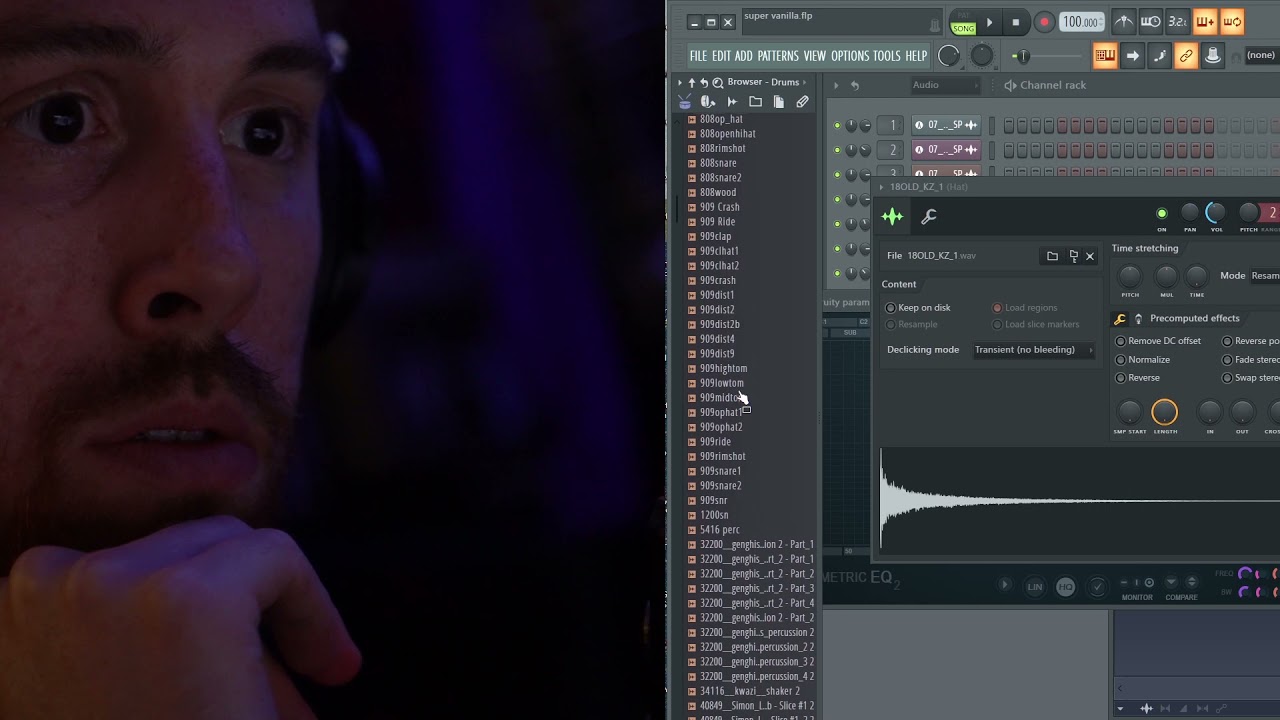
Task: Click the metronome icon in top toolbar
Action: pos(1124,22)
